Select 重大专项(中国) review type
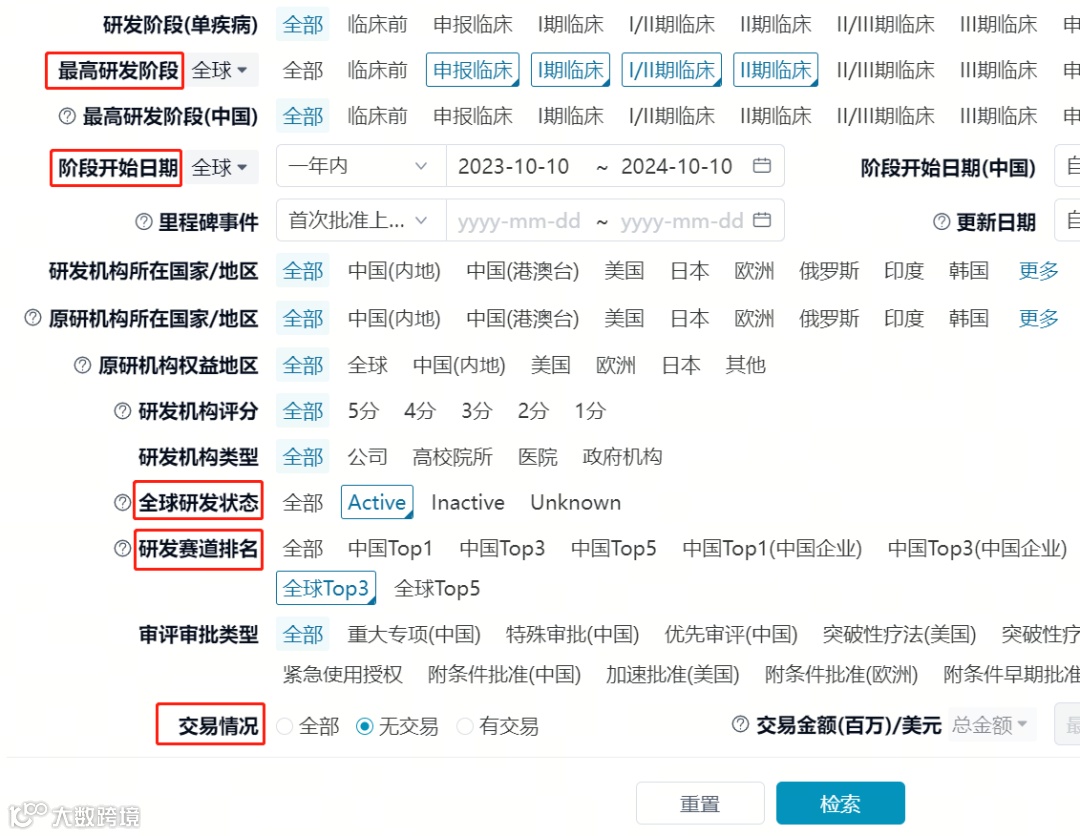The height and width of the screenshot is (836, 1080). coord(414,634)
